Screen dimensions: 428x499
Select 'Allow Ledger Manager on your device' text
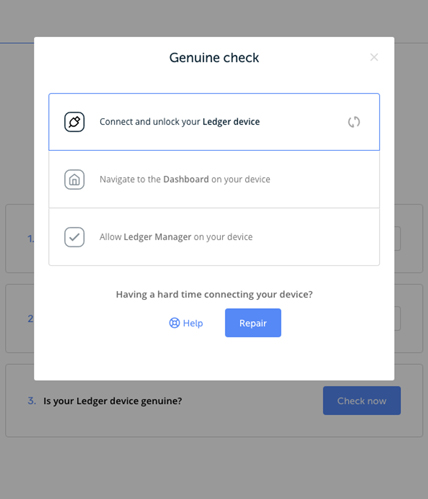click(x=176, y=237)
